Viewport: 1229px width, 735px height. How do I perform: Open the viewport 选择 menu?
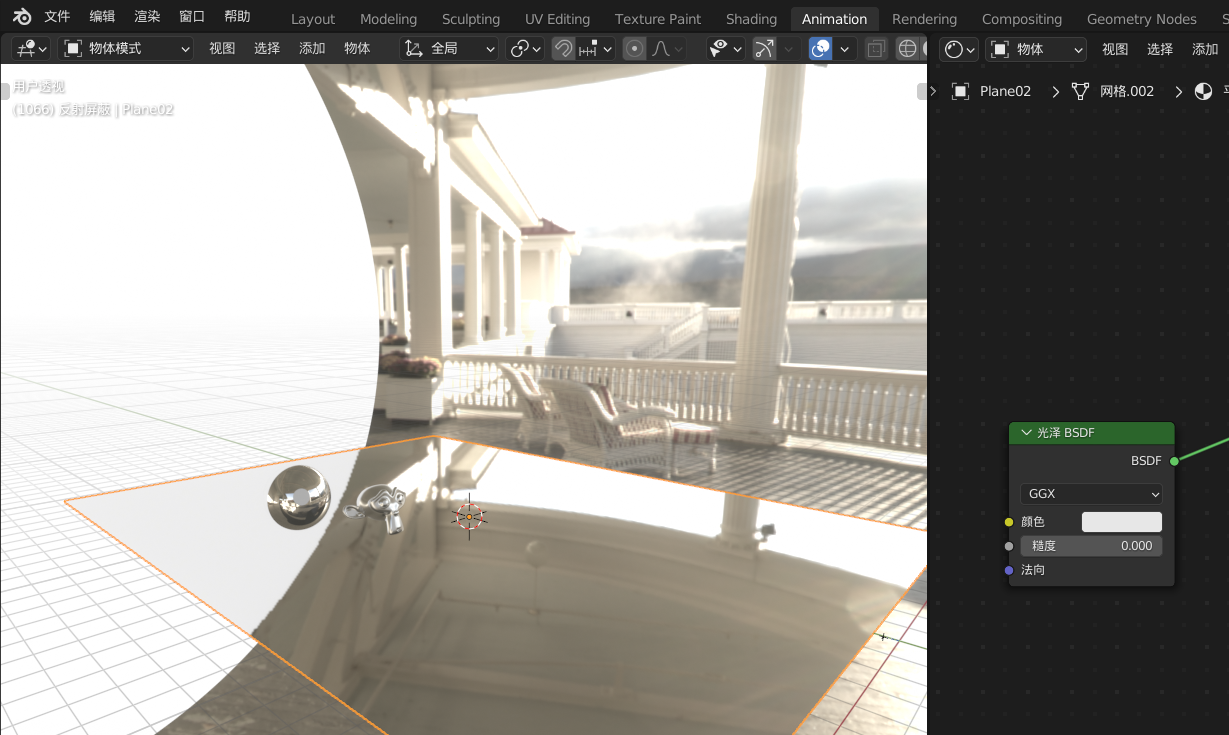click(x=267, y=48)
